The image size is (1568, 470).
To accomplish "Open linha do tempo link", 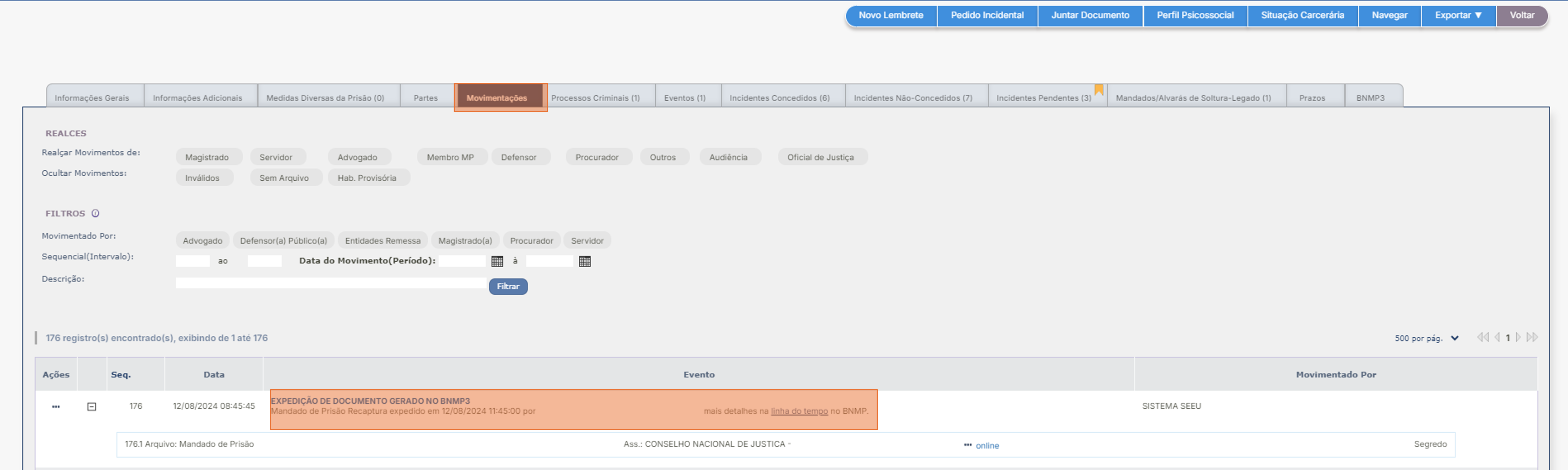I will pos(799,411).
